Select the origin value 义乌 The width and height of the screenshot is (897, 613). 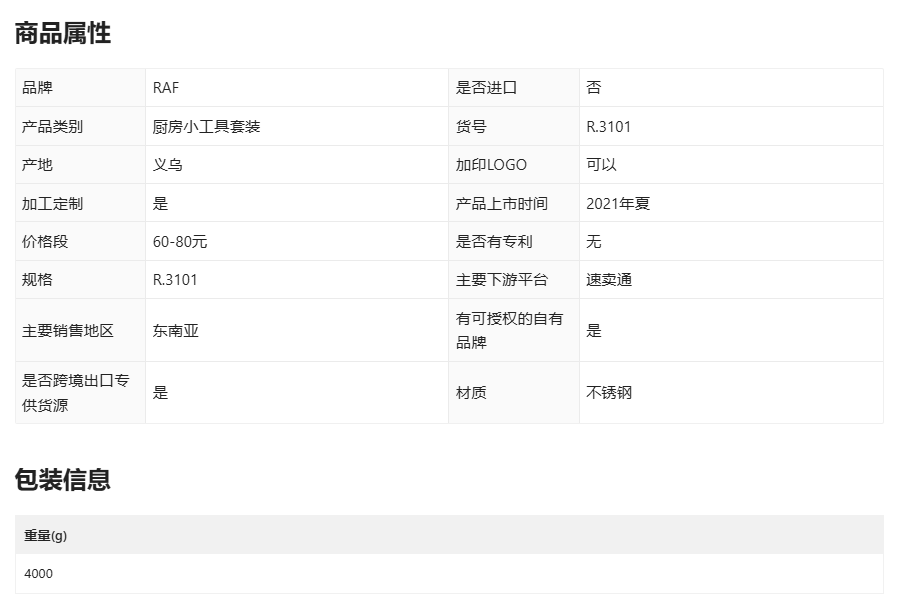click(168, 165)
